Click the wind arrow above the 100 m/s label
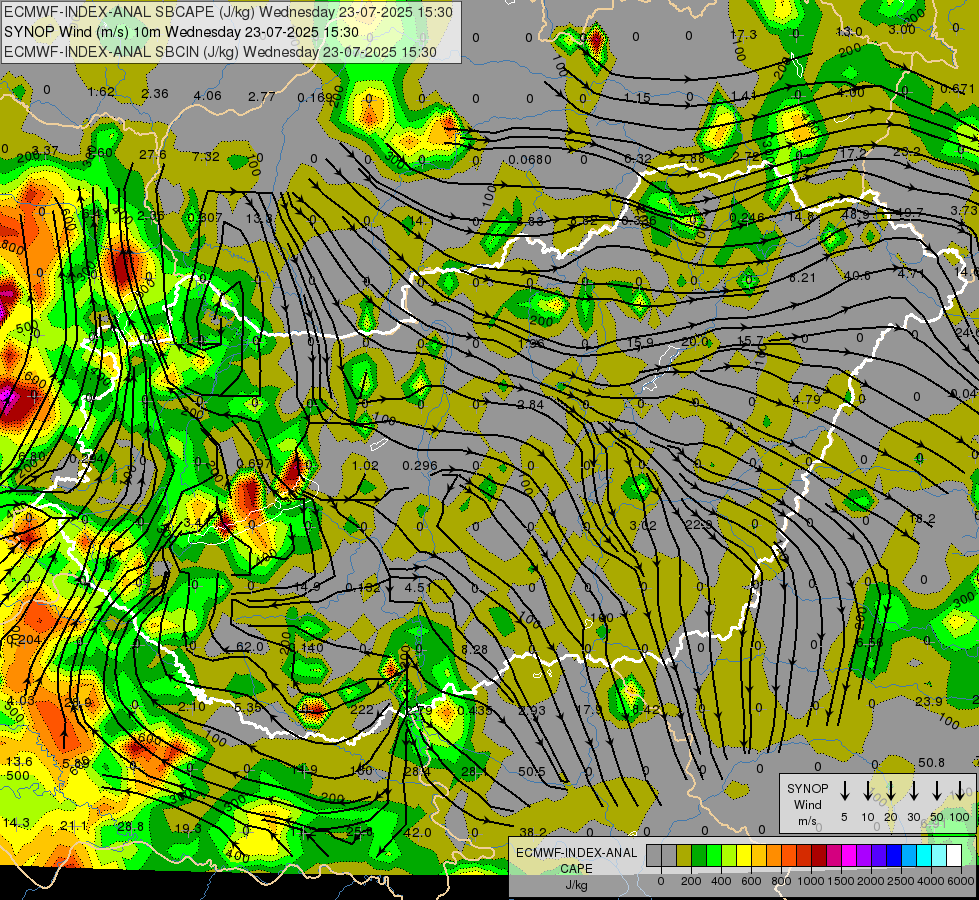Viewport: 979px width, 900px height. pos(960,791)
